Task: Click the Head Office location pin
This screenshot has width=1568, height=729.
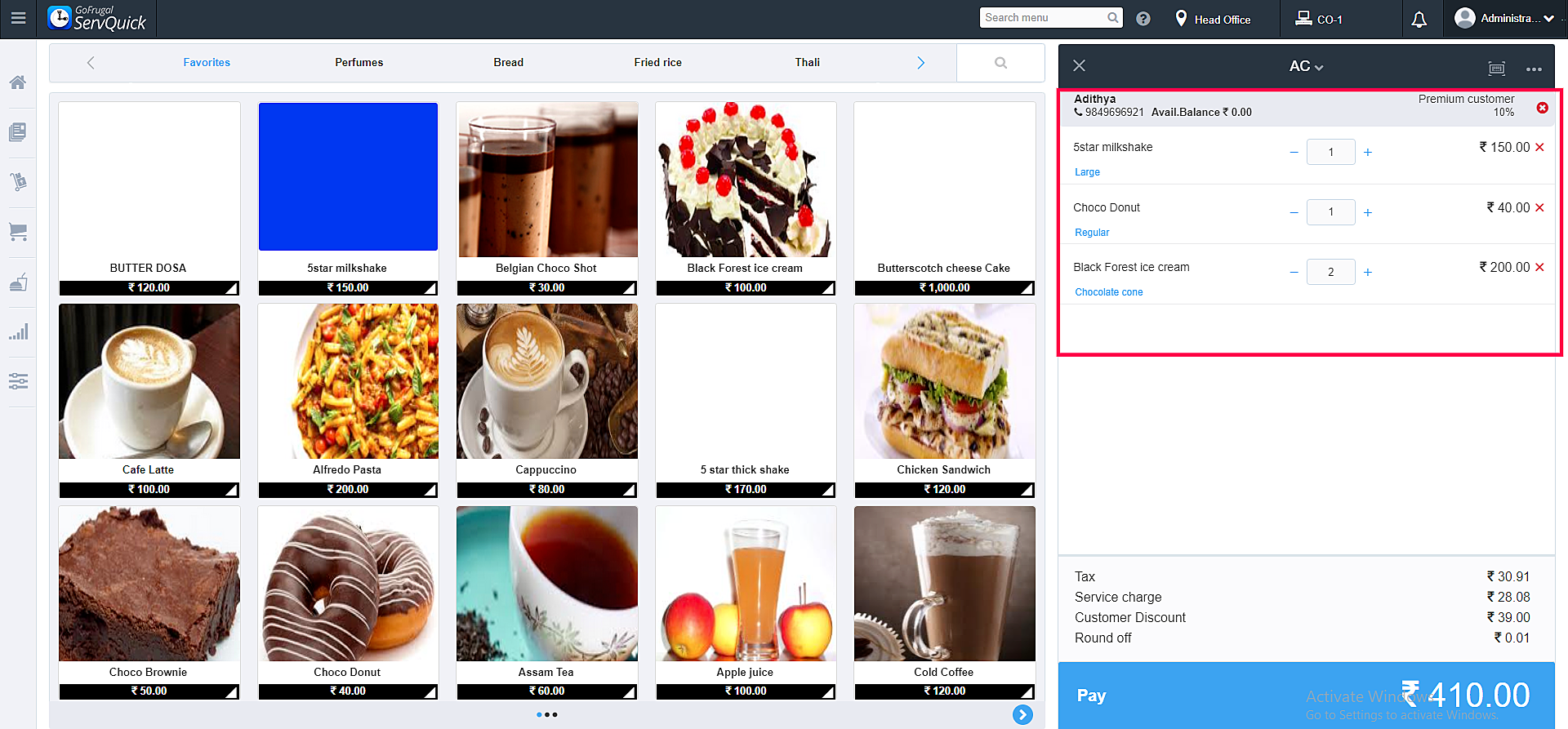Action: (x=1181, y=18)
